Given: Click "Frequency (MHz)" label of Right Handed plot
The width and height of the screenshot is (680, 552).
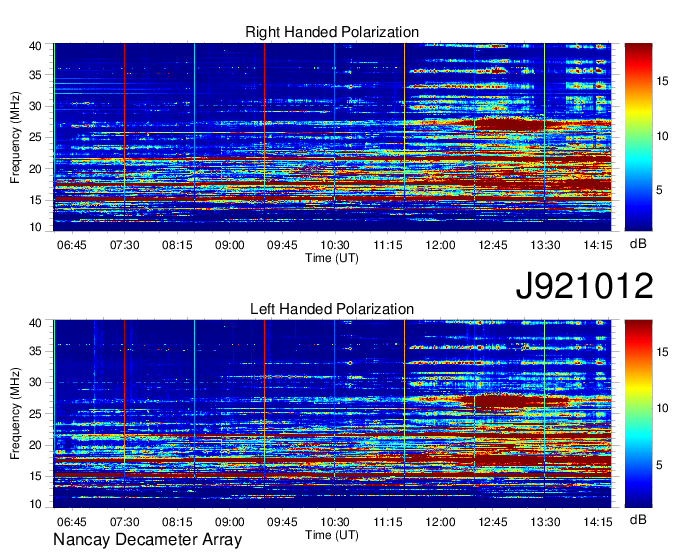Looking at the screenshot, I should click(x=15, y=137).
